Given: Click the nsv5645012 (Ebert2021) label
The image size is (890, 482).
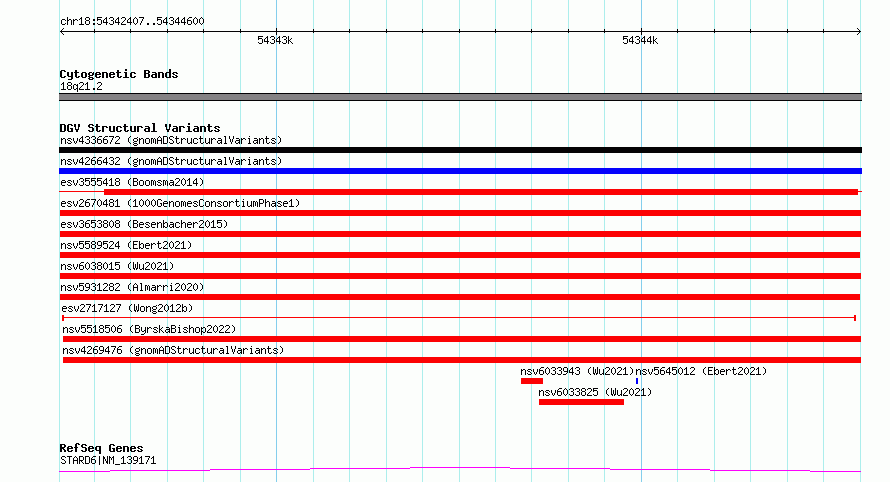Looking at the screenshot, I should [701, 371].
